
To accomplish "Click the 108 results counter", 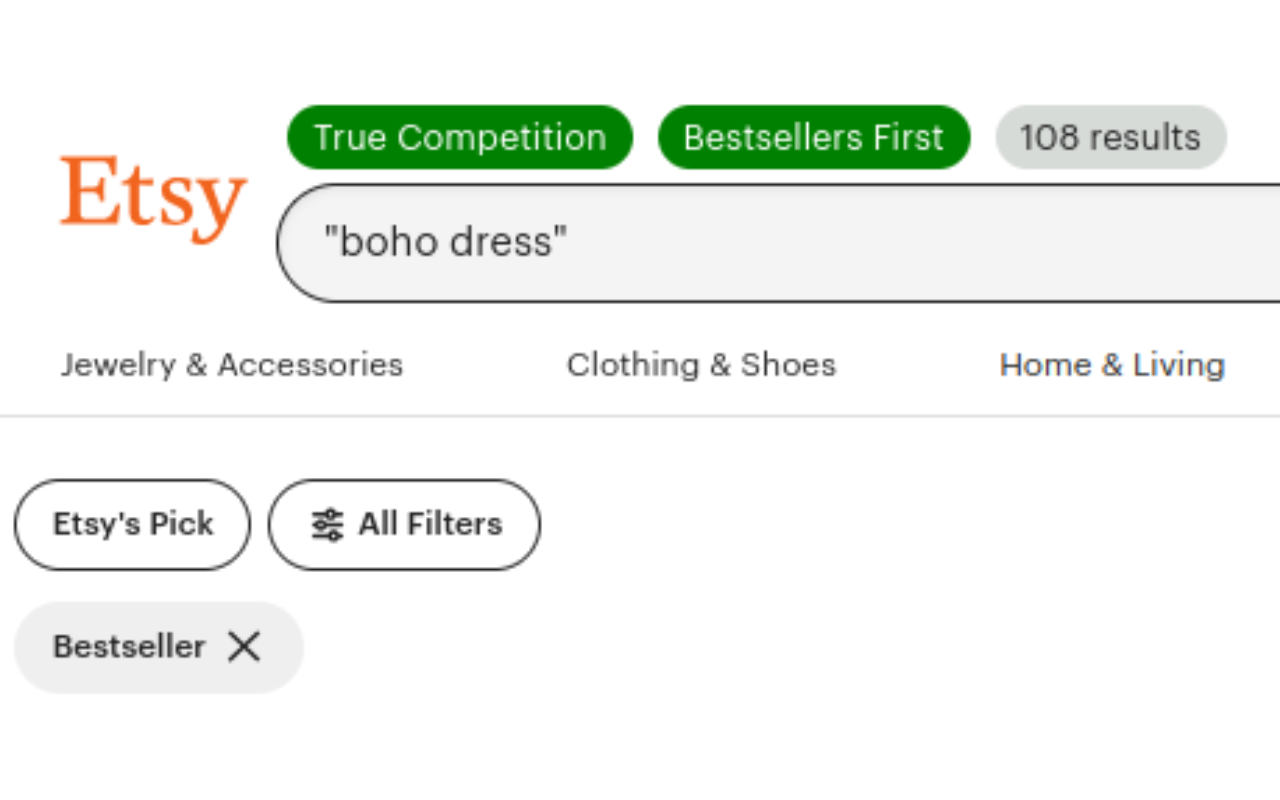I will pos(1110,137).
